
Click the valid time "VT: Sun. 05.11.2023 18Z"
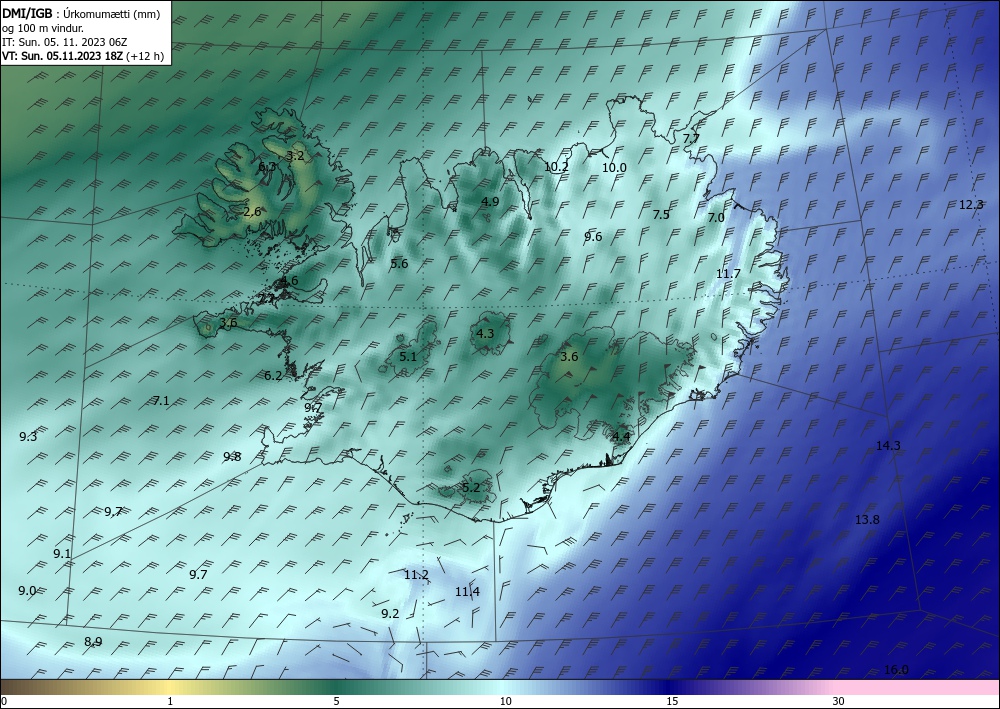pos(63,56)
